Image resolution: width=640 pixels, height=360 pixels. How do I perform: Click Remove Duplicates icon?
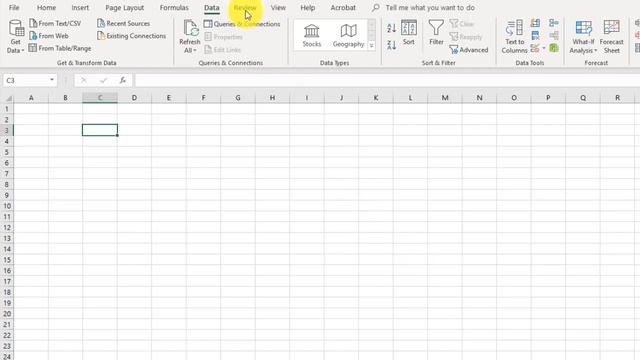coord(536,36)
